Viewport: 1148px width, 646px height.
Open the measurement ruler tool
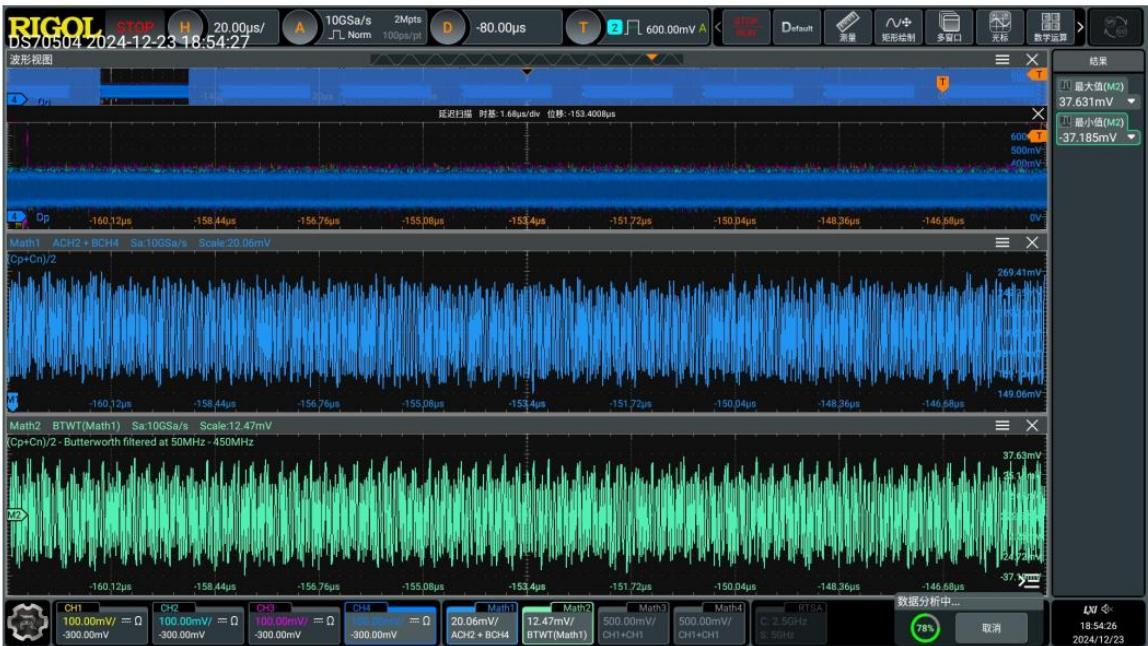pos(848,27)
